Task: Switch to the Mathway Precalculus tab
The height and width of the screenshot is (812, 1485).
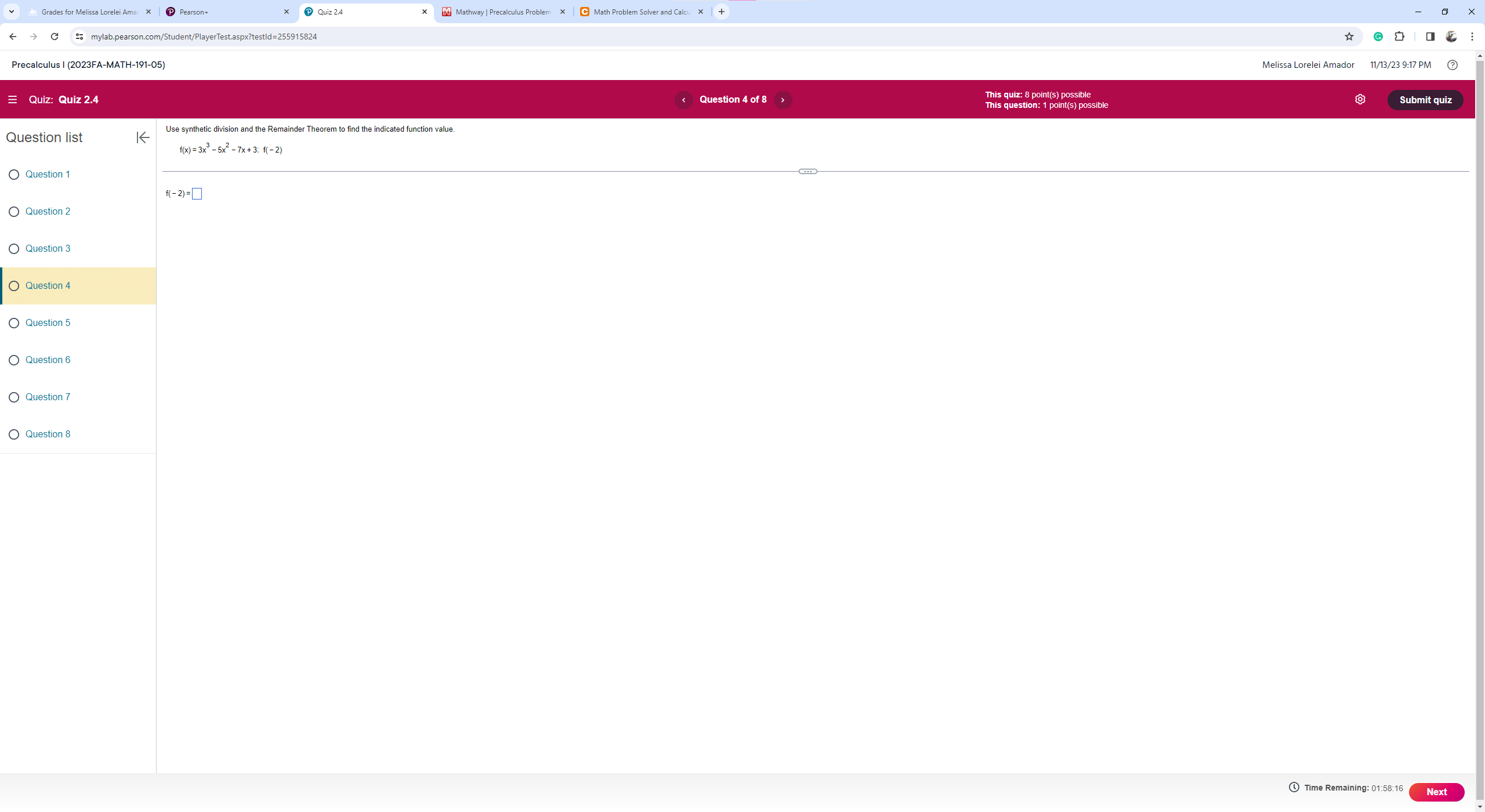Action: pos(502,12)
